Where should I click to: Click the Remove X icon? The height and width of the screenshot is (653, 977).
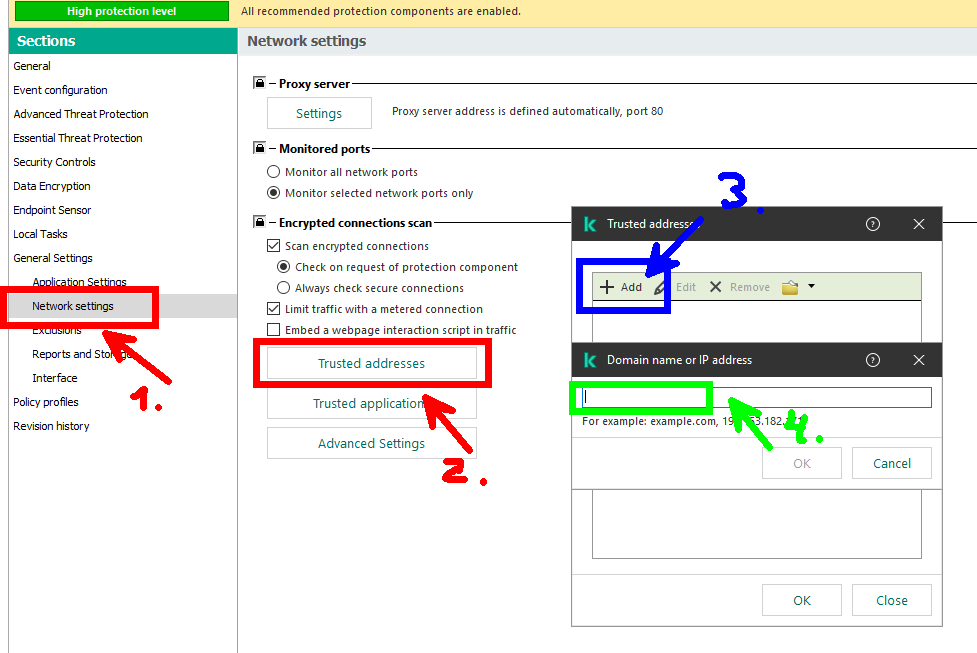pyautogui.click(x=715, y=287)
